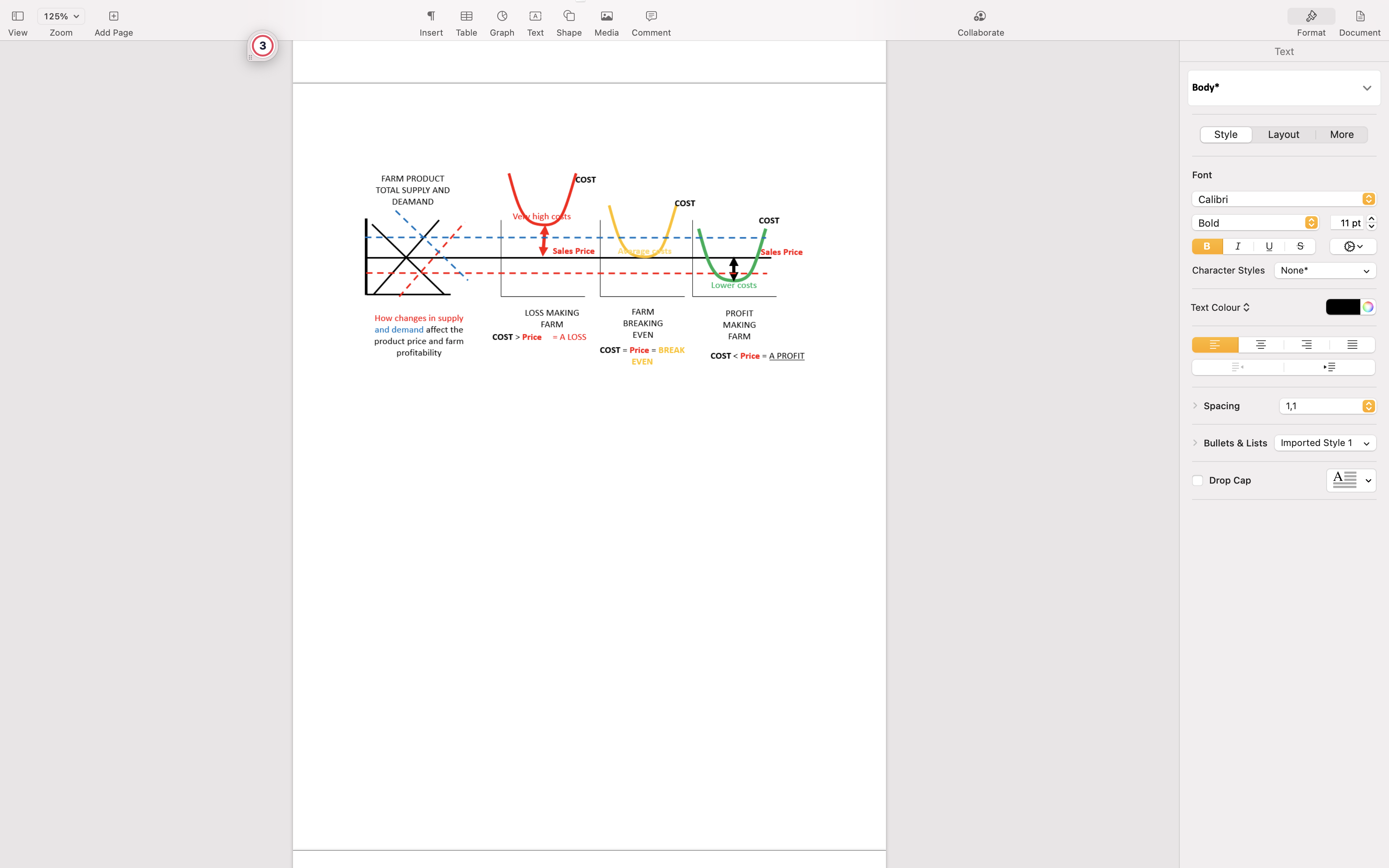Open Character Styles None dropdown

[1325, 270]
